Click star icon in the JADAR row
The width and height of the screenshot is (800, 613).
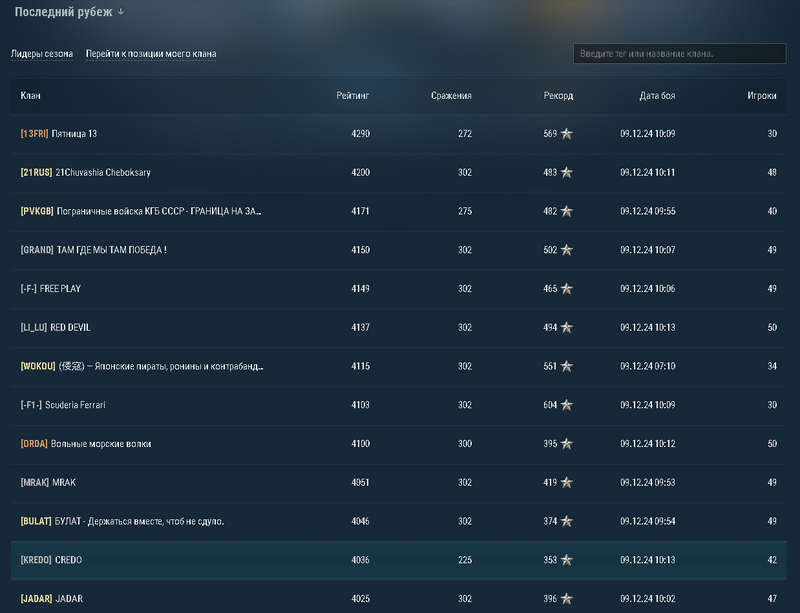click(567, 599)
